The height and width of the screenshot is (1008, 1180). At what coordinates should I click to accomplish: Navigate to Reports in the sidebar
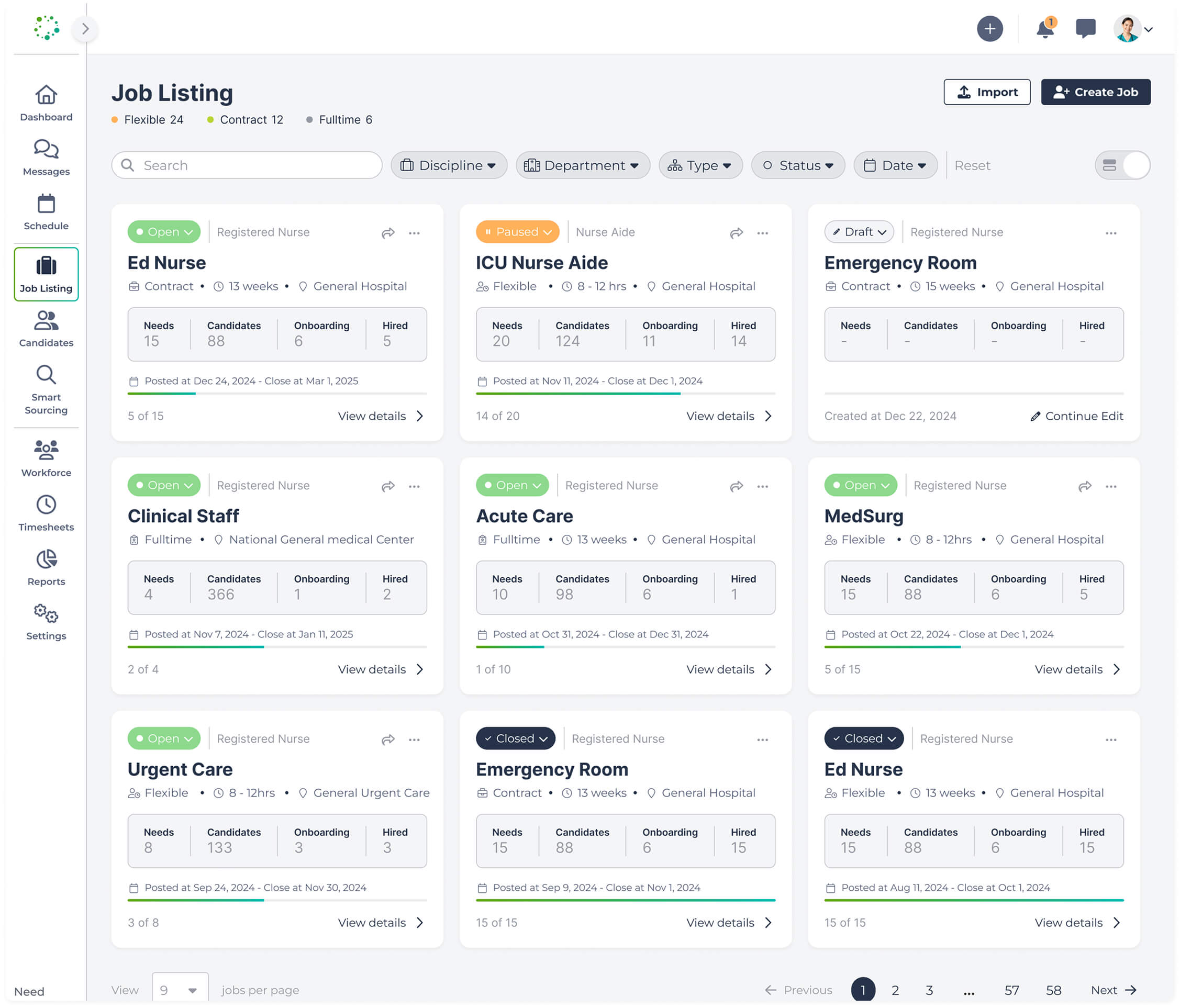click(46, 567)
